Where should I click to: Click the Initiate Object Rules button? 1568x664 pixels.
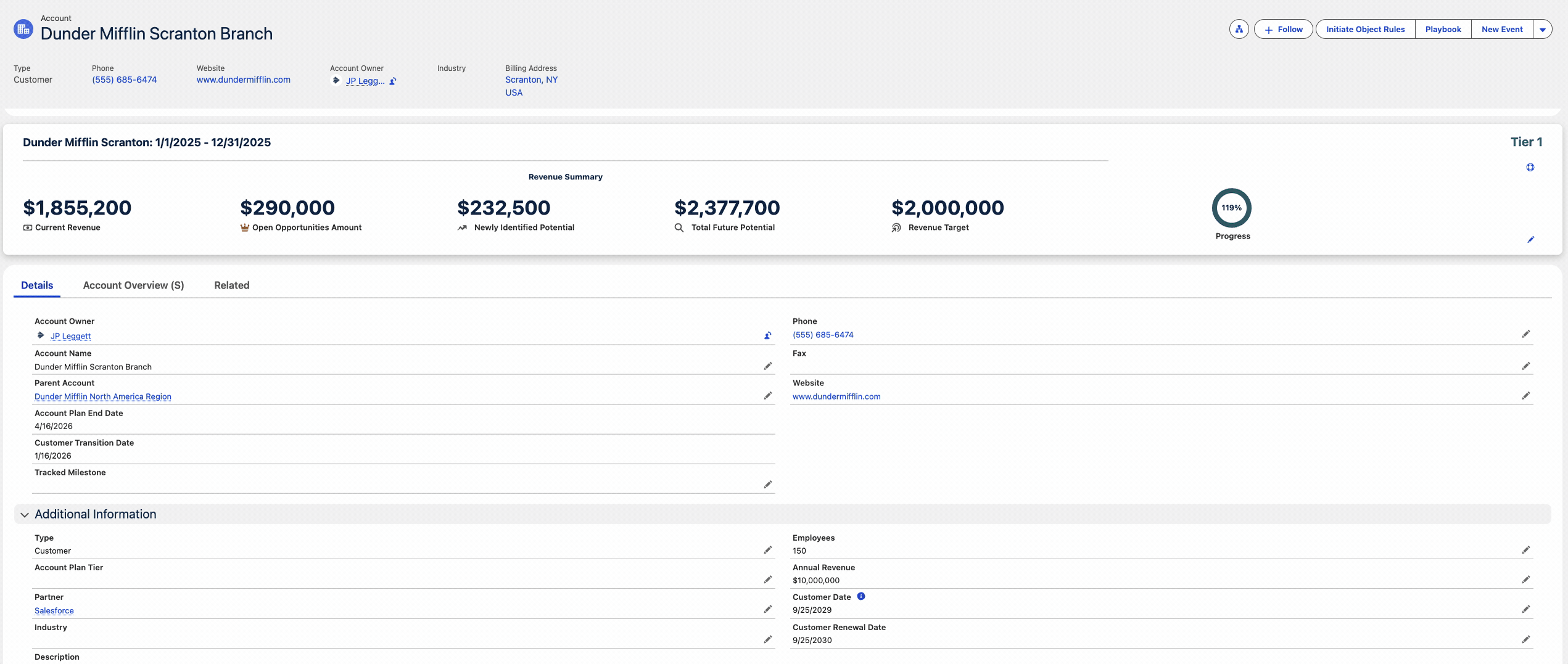1365,30
